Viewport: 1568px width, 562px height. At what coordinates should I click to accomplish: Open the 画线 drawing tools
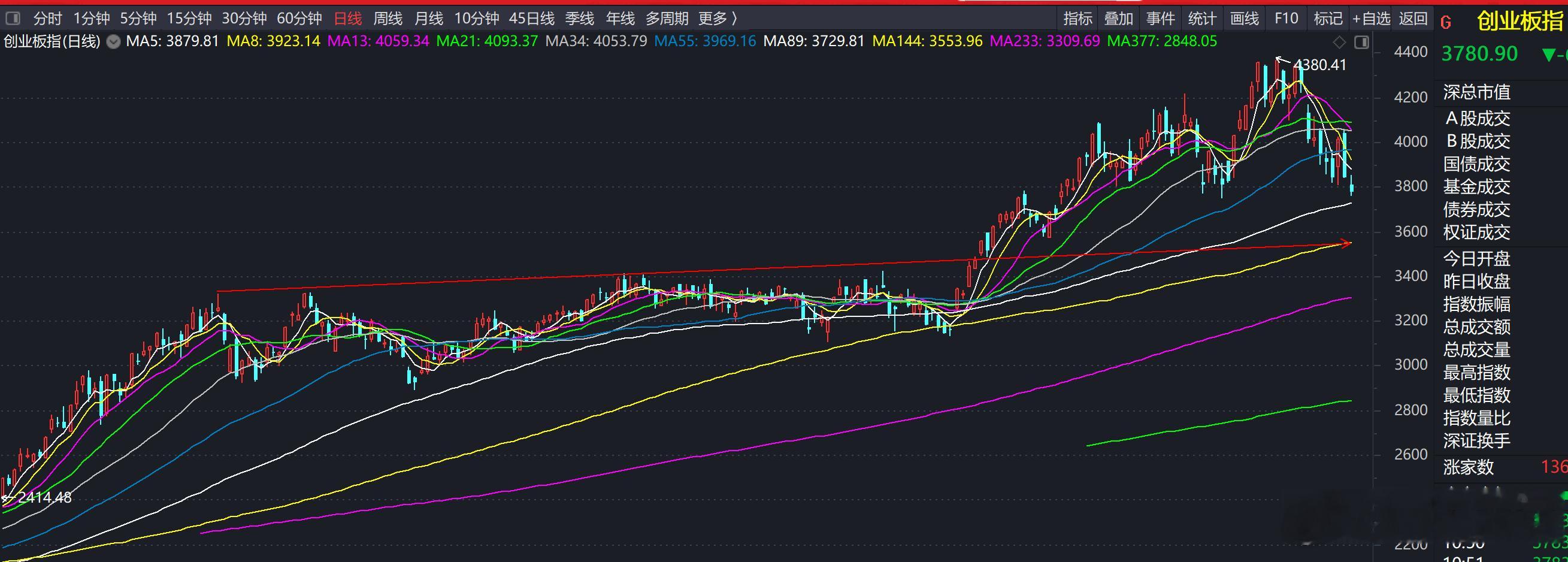1244,19
